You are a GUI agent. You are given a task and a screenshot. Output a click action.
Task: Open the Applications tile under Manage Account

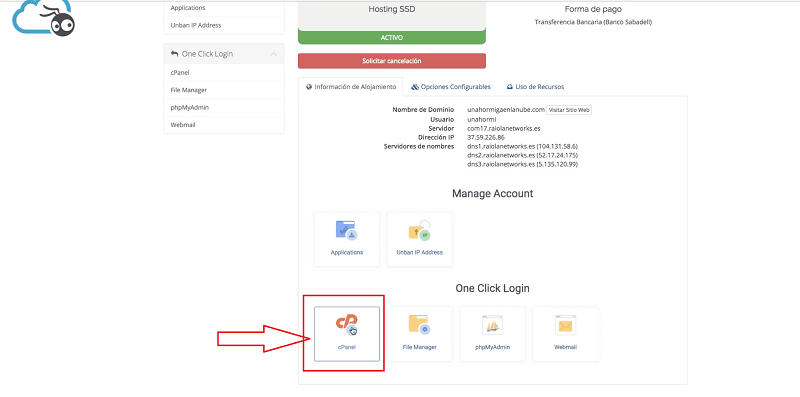[x=346, y=239]
